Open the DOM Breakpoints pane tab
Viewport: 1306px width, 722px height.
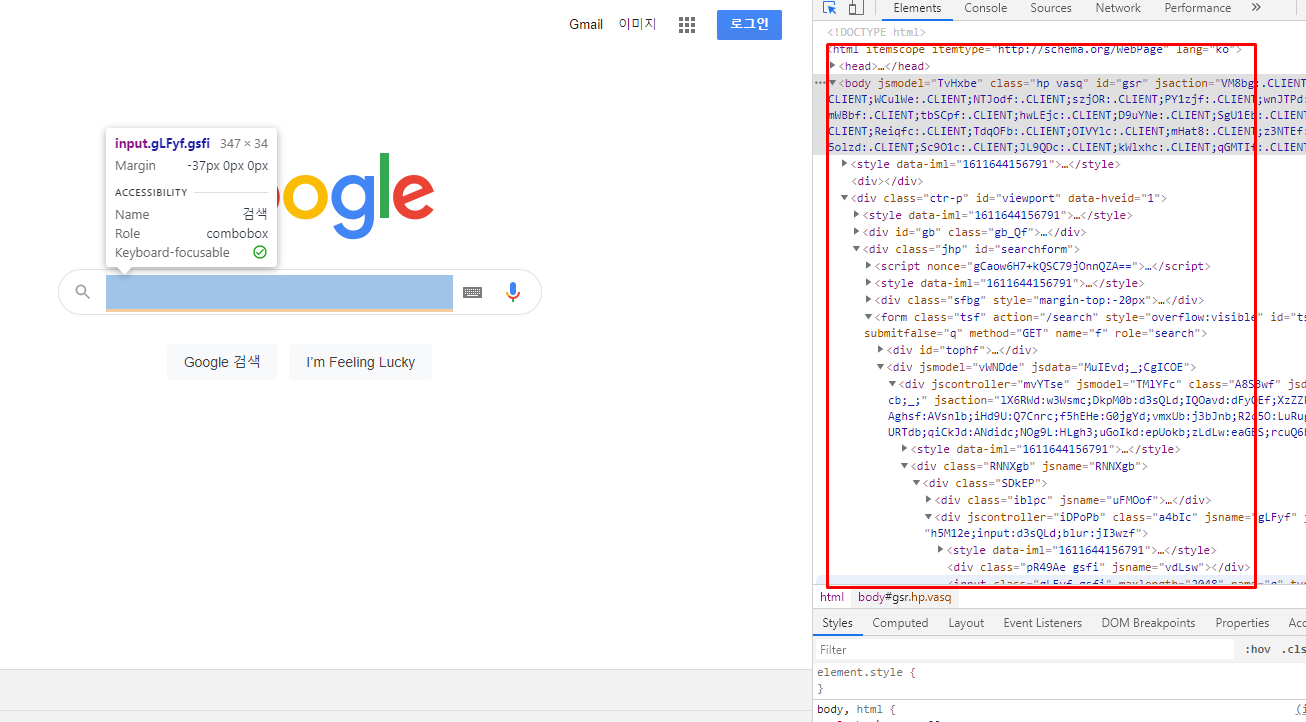pos(1148,622)
